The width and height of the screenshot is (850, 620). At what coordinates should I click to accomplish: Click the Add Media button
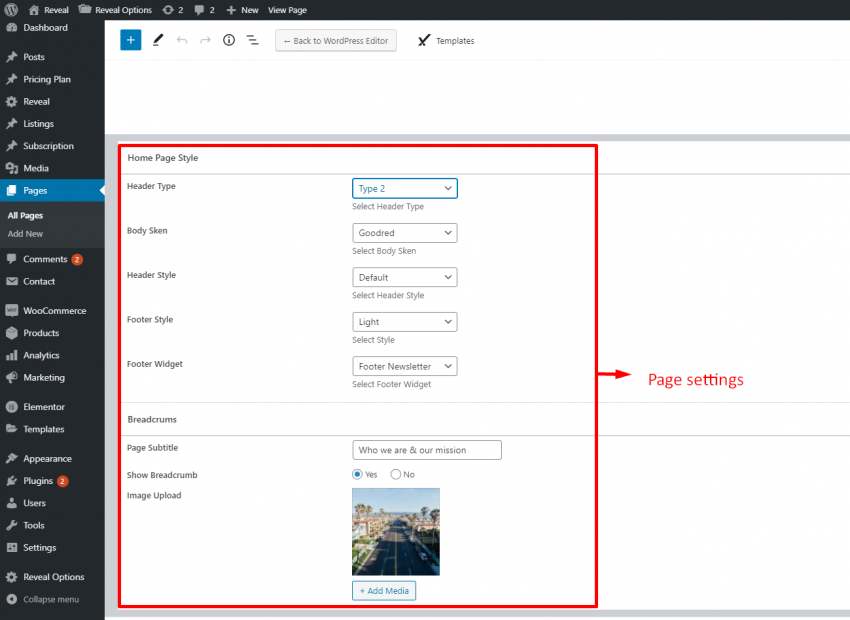click(384, 591)
